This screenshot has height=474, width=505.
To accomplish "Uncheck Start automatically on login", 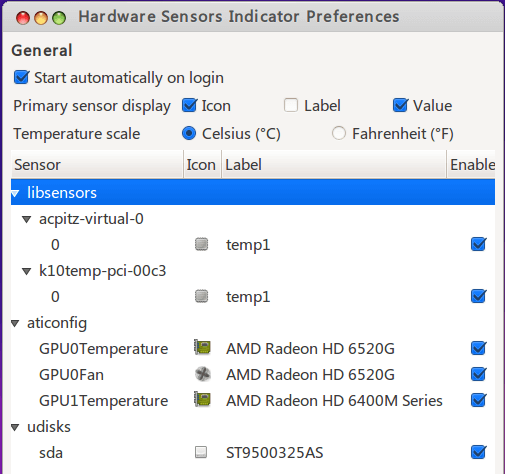I will (x=21, y=77).
